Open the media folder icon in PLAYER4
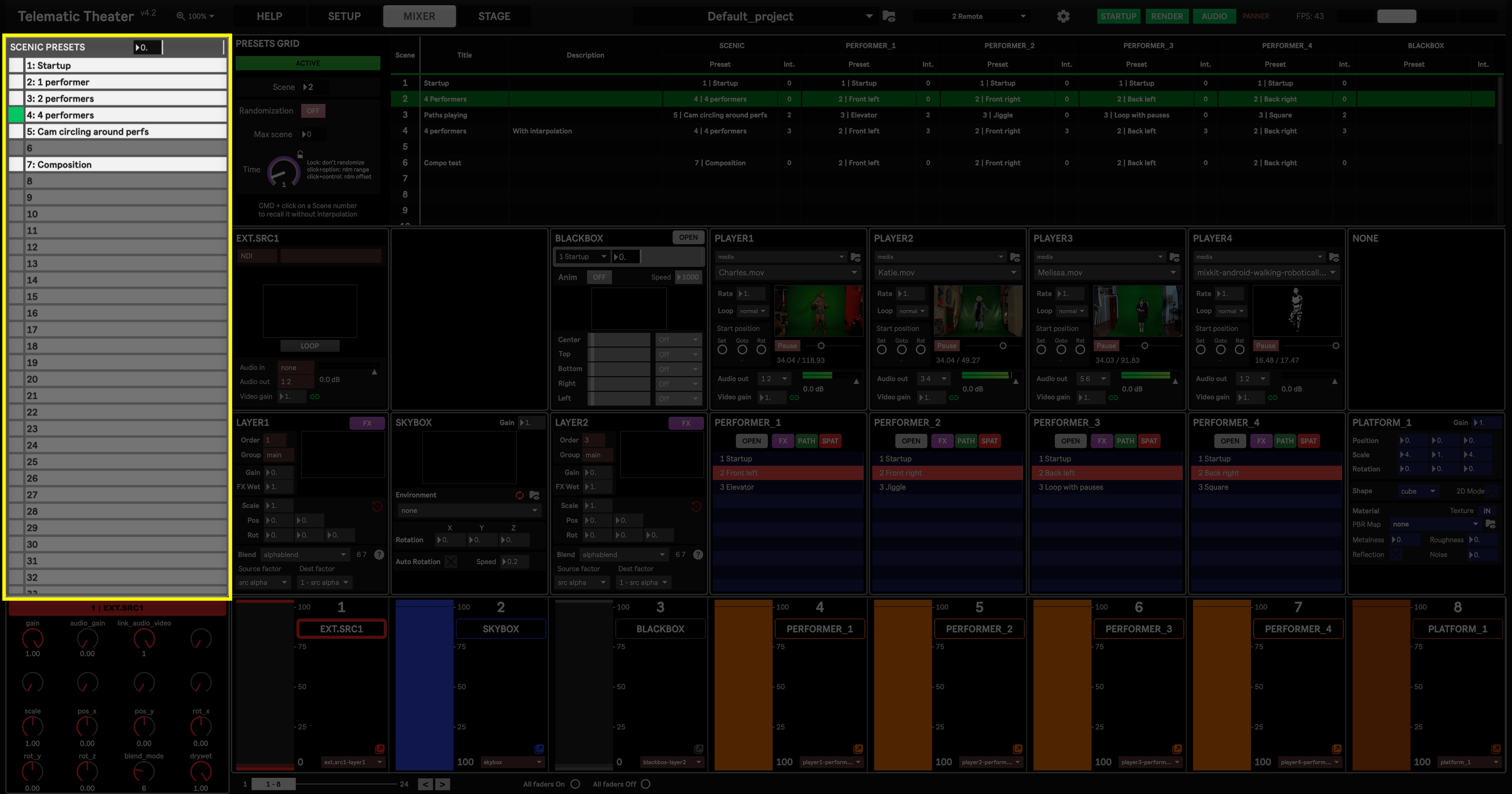1512x794 pixels. pos(1334,257)
